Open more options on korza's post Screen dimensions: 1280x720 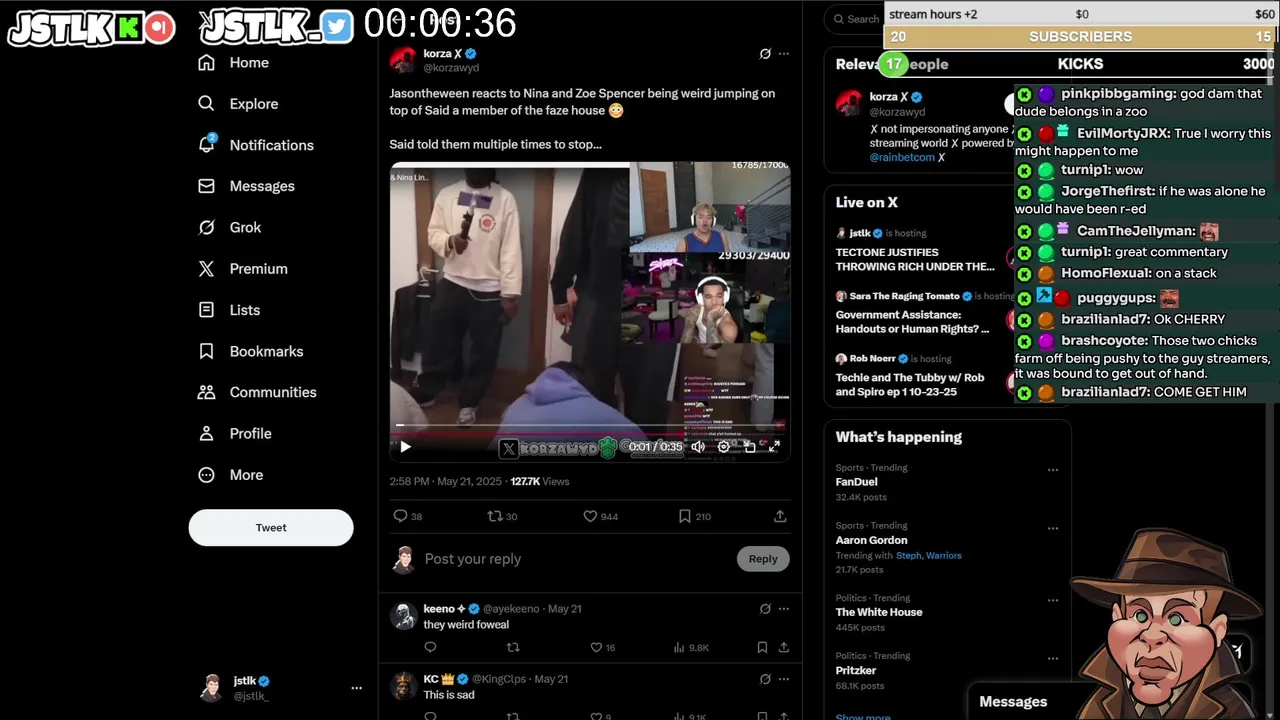(784, 54)
